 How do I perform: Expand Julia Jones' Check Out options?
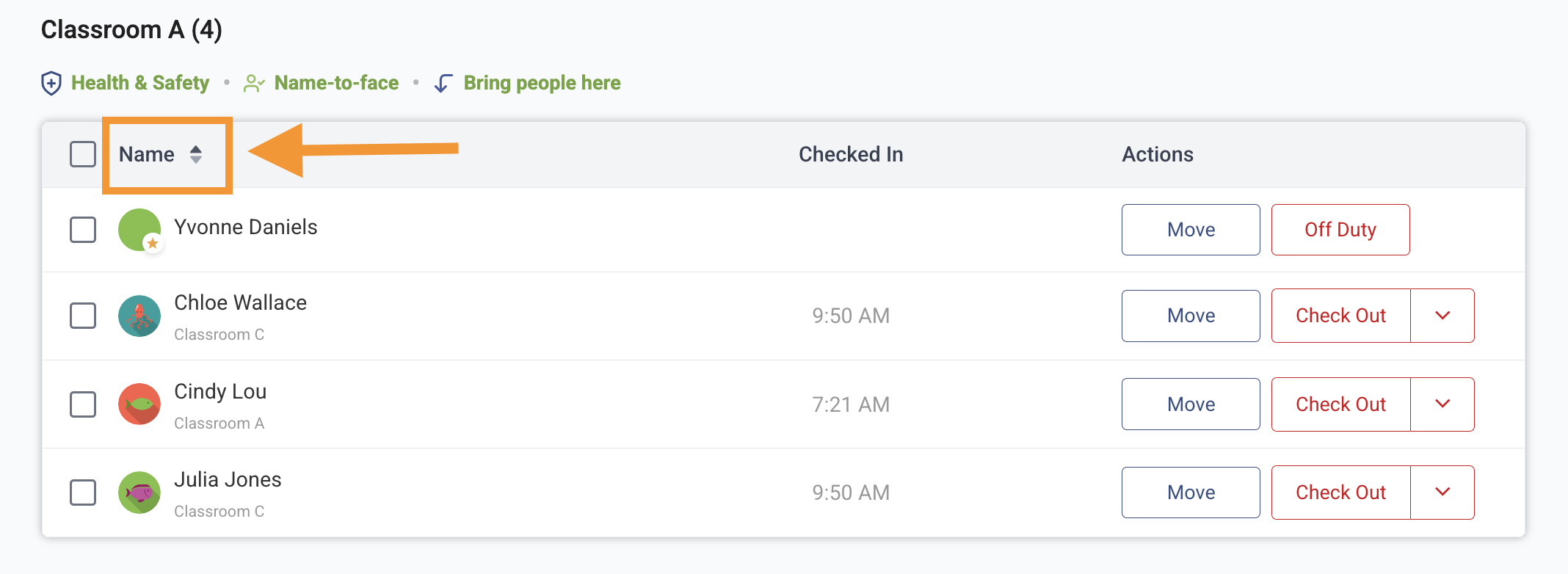(1442, 493)
